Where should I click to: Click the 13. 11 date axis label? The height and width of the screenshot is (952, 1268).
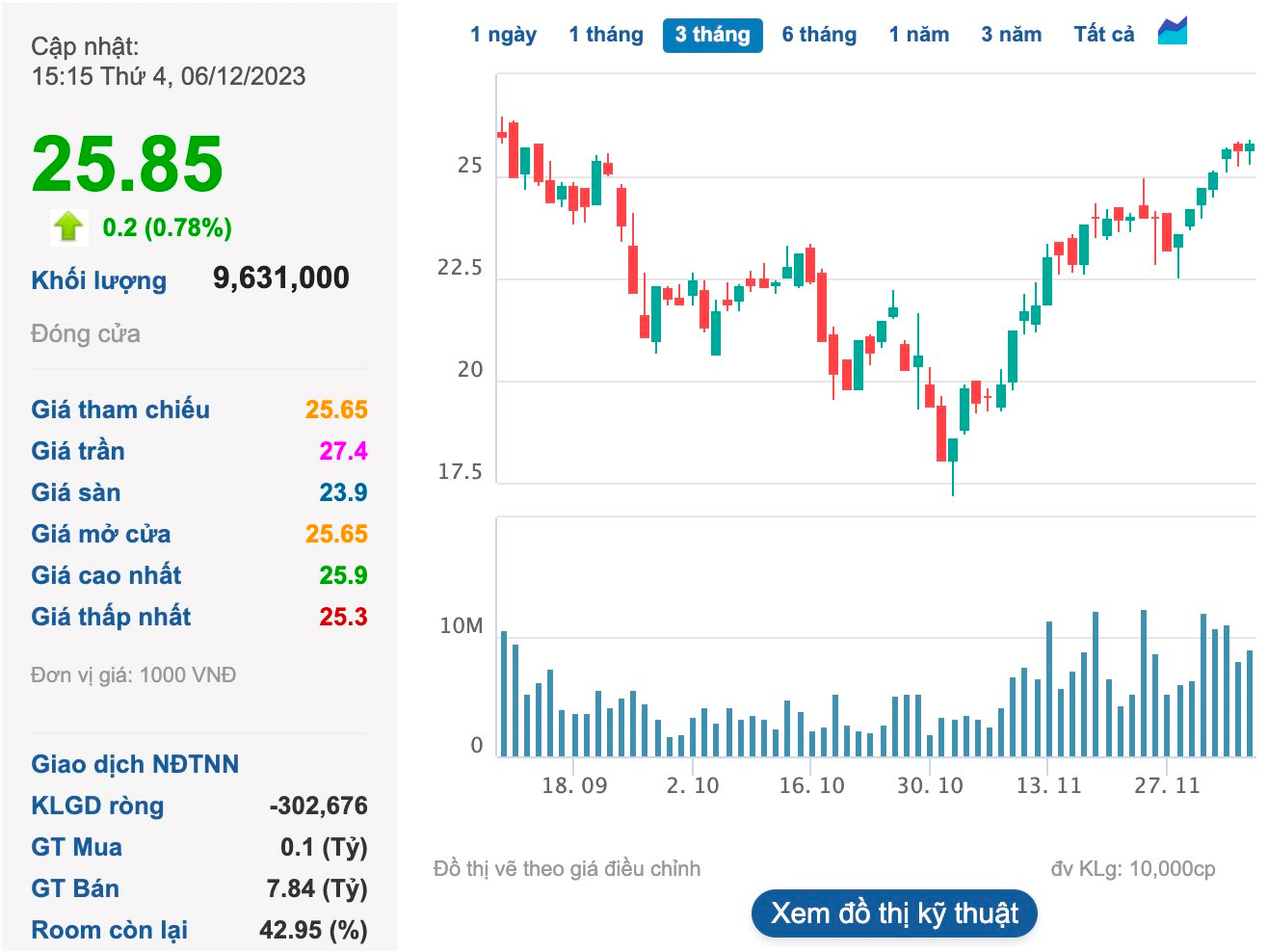coord(1048,785)
